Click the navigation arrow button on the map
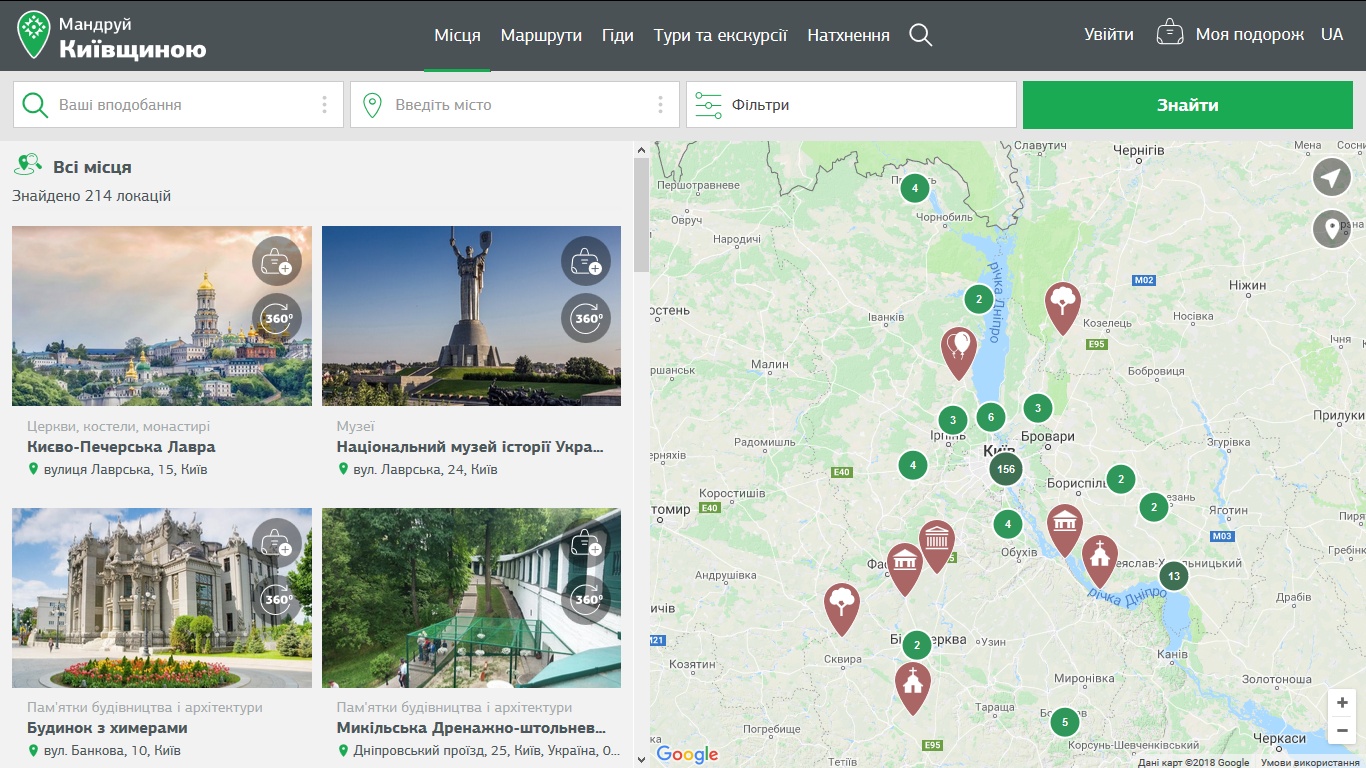Screen dimensions: 1366x768 [x=1331, y=178]
